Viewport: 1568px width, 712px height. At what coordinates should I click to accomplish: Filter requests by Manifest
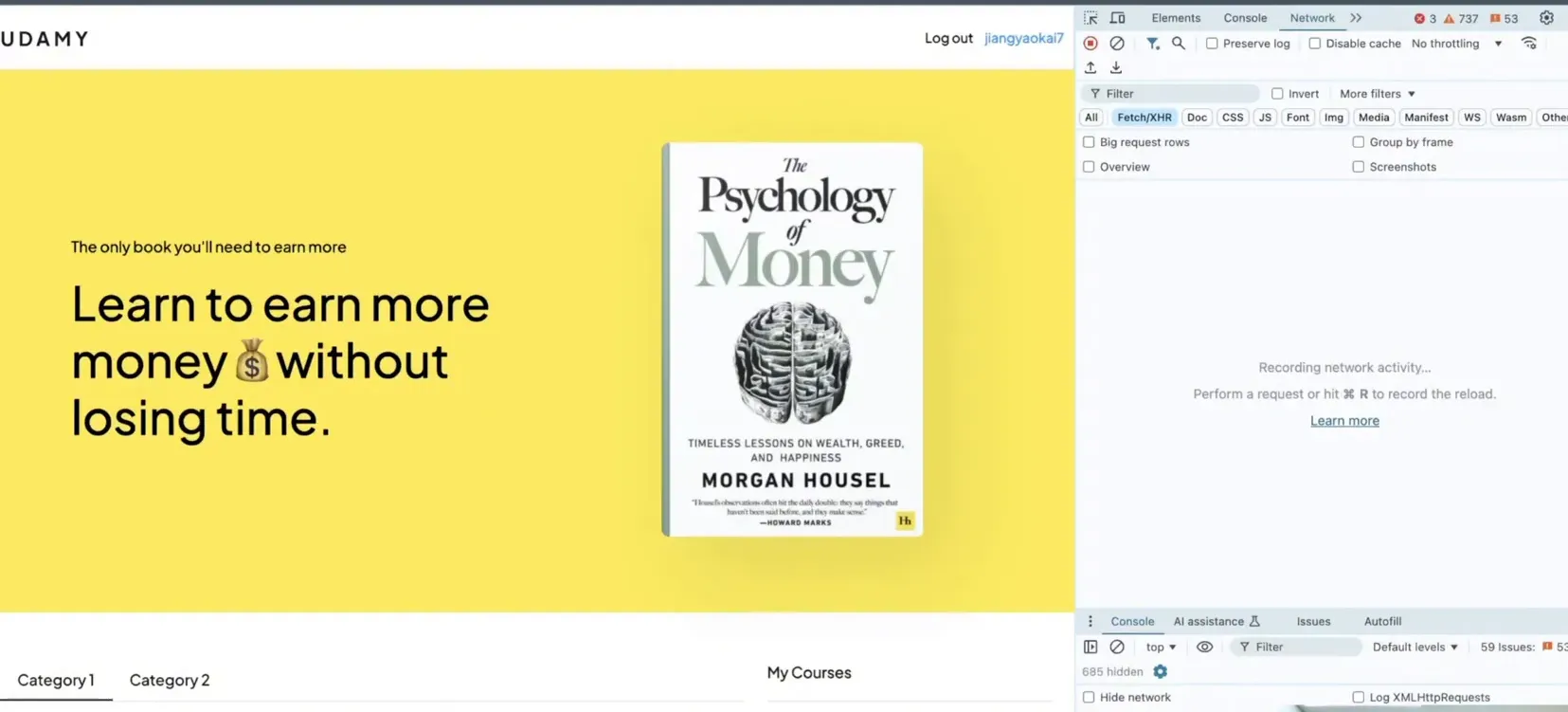coord(1426,118)
